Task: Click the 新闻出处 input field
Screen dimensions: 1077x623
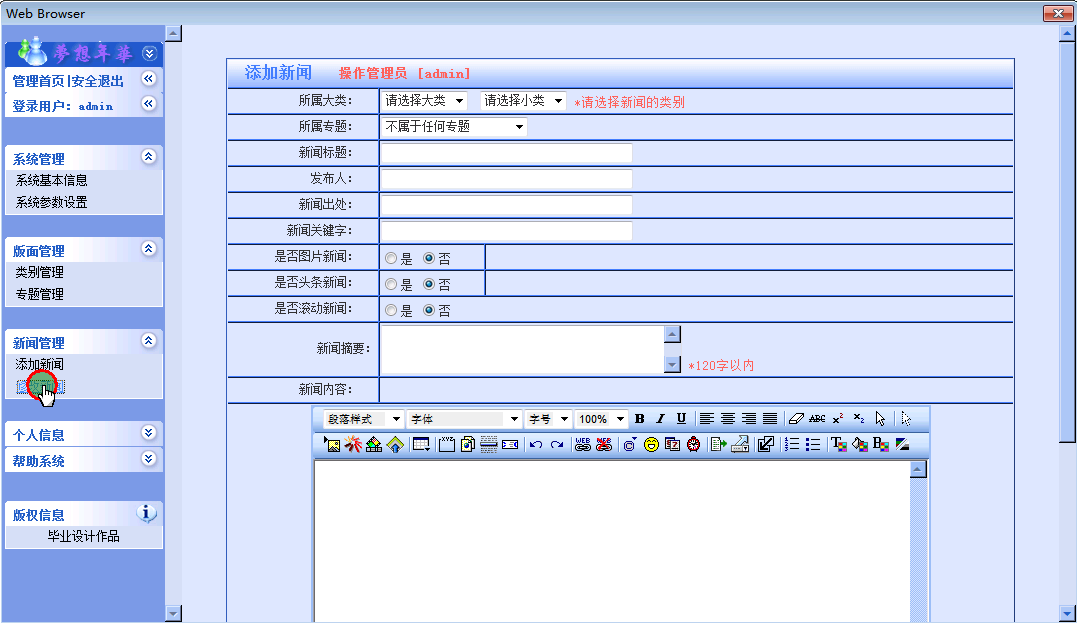Action: coord(506,205)
